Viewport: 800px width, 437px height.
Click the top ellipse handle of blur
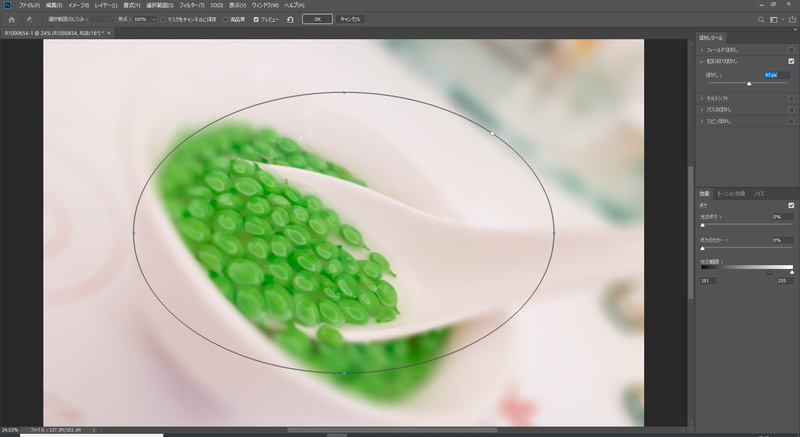coord(344,93)
